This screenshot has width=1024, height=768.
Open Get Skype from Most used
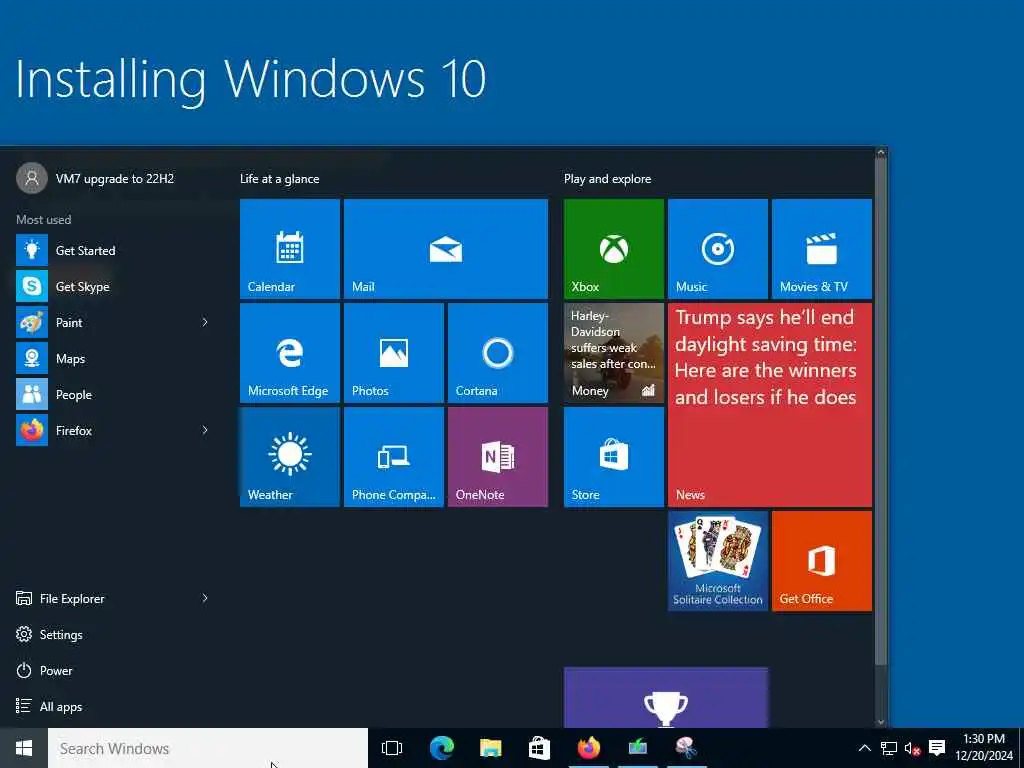click(x=112, y=286)
